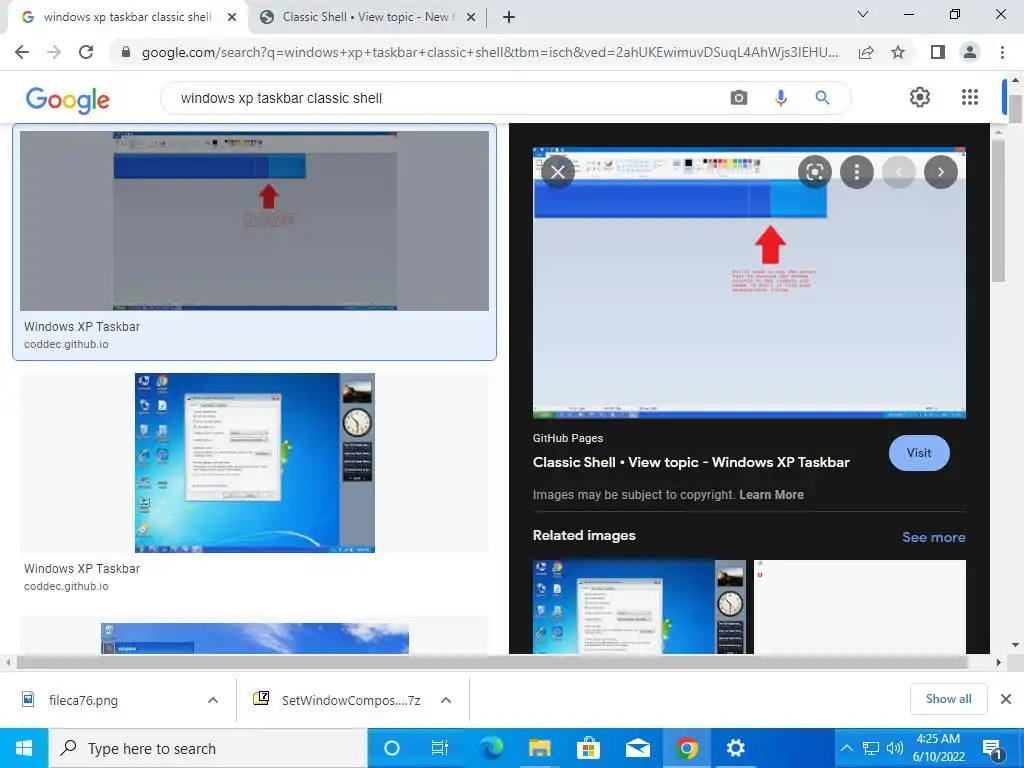Close the Classic Shell View topic tab

click(471, 18)
